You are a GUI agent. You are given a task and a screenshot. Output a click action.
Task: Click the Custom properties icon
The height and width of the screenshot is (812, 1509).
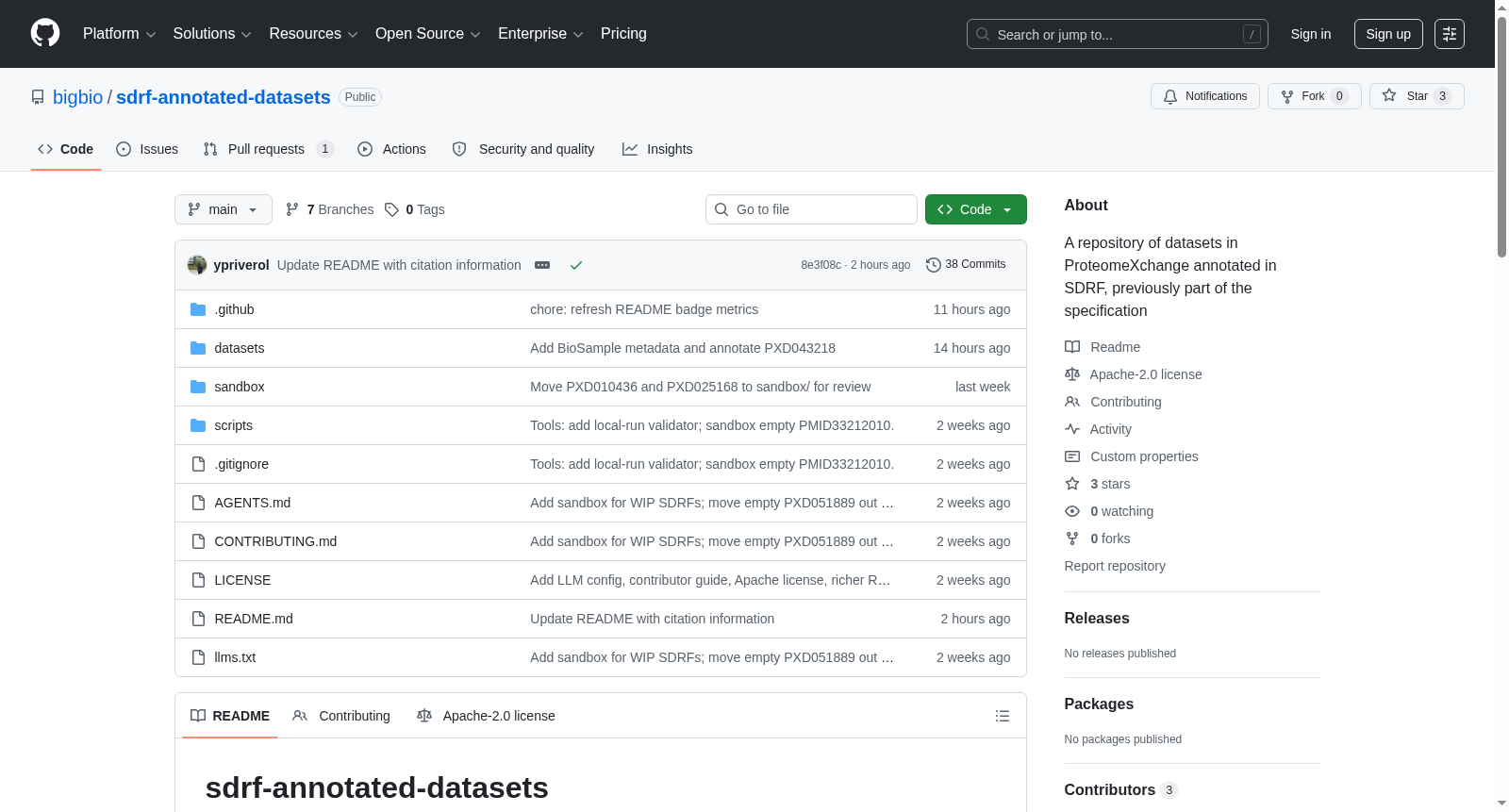point(1072,456)
